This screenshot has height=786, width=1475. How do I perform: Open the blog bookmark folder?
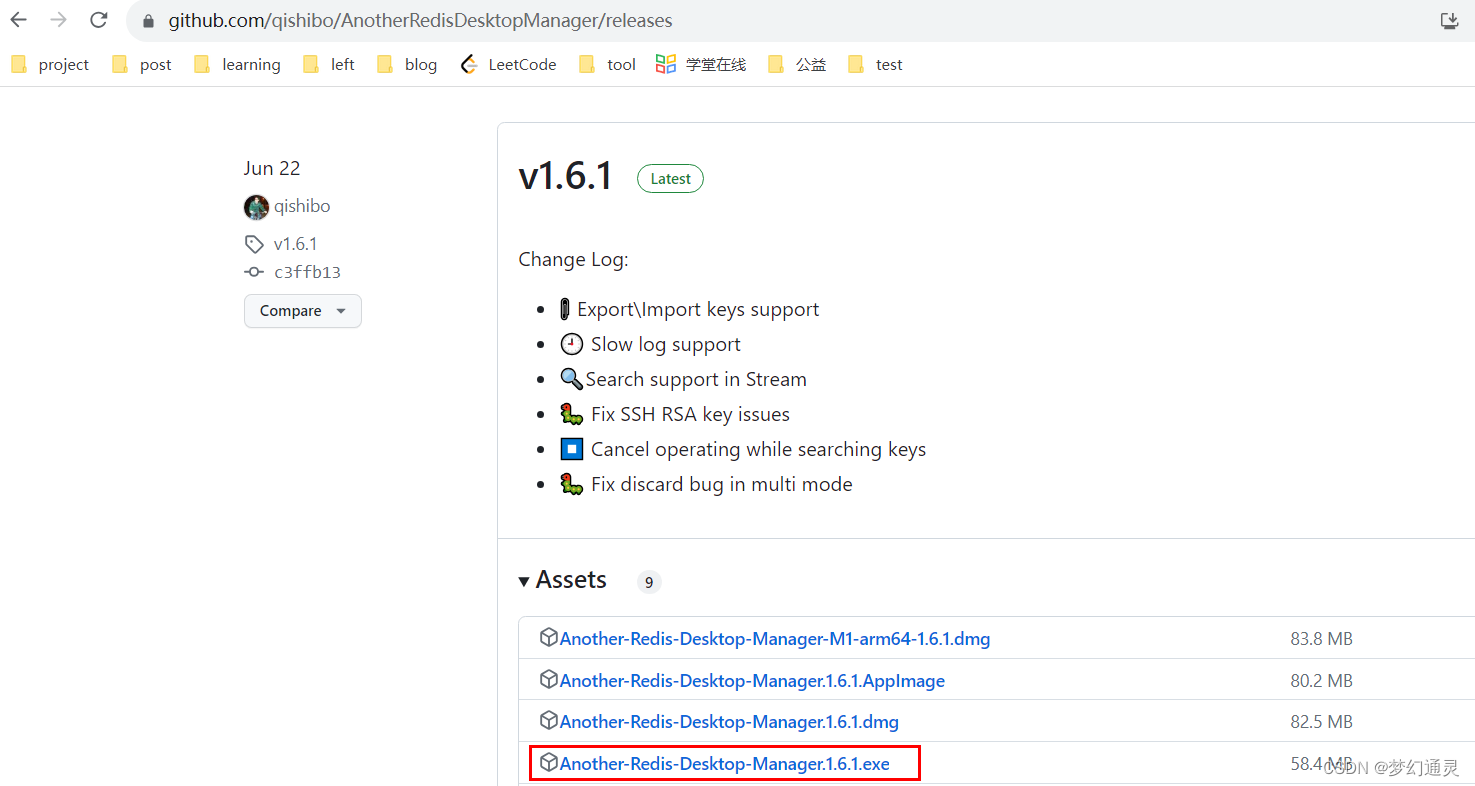coord(407,65)
